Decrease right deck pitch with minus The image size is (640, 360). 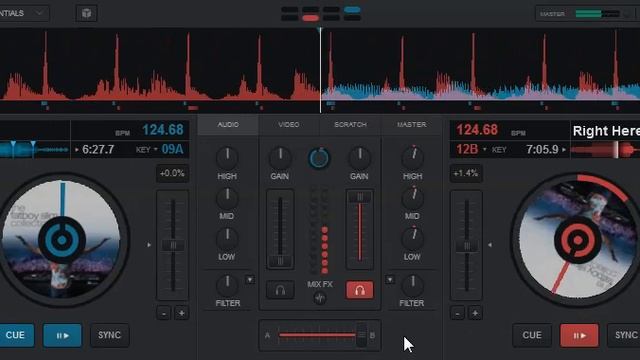(458, 313)
